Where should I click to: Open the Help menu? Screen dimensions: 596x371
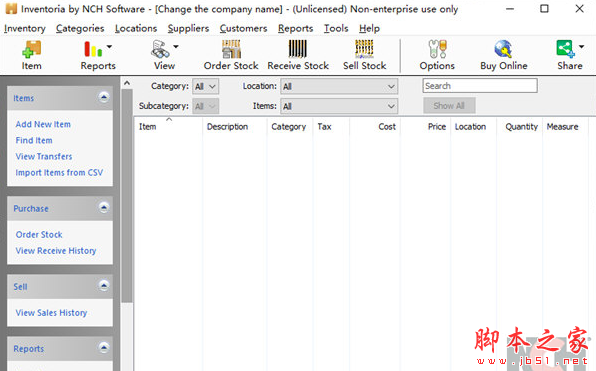(369, 29)
